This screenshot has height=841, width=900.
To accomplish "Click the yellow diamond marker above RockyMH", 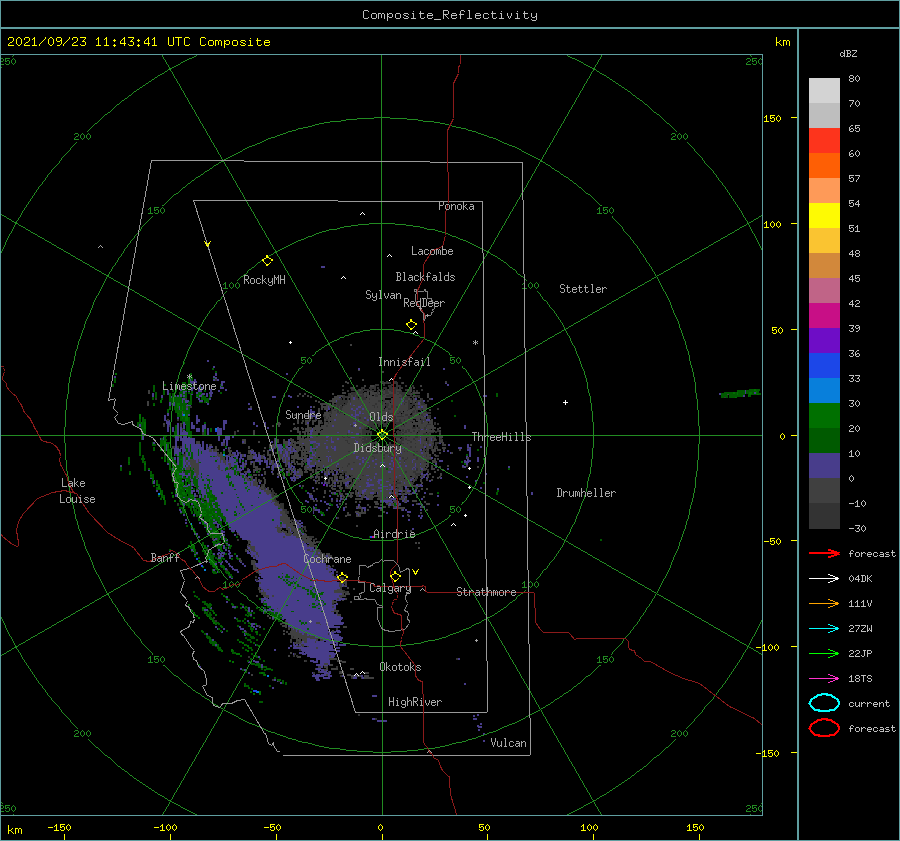I will tap(267, 261).
